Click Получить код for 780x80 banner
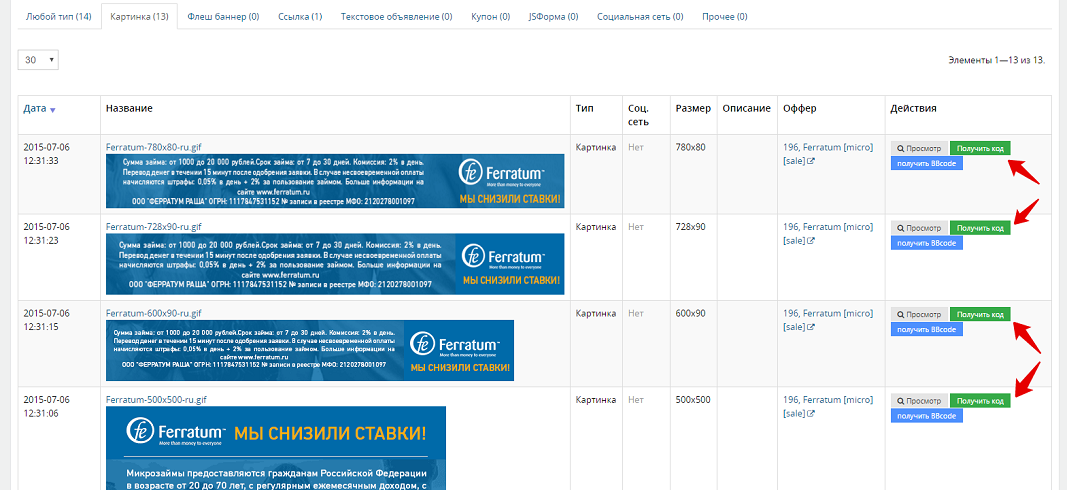The image size is (1067, 490). (x=980, y=148)
